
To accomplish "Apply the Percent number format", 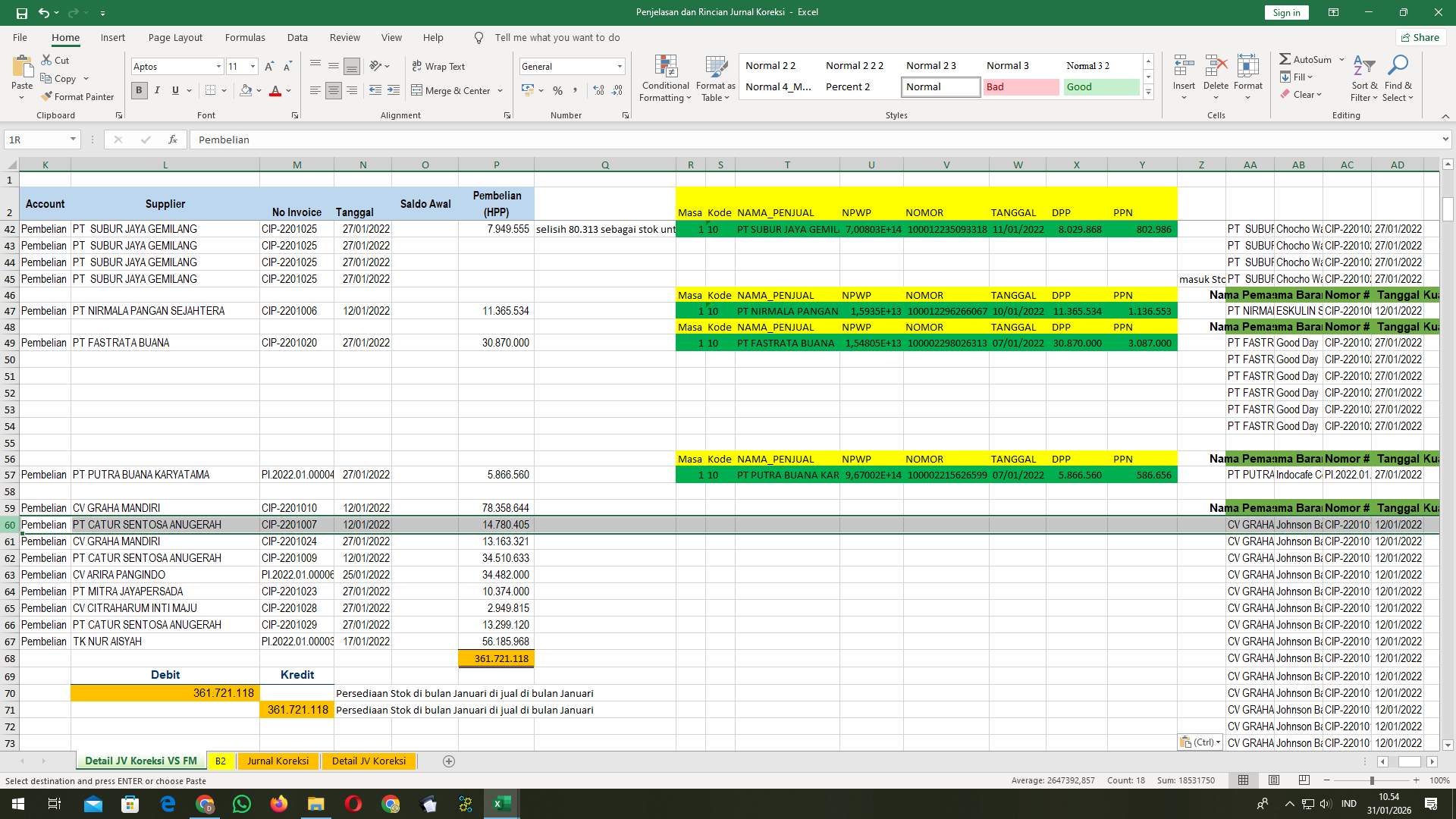I will click(558, 90).
